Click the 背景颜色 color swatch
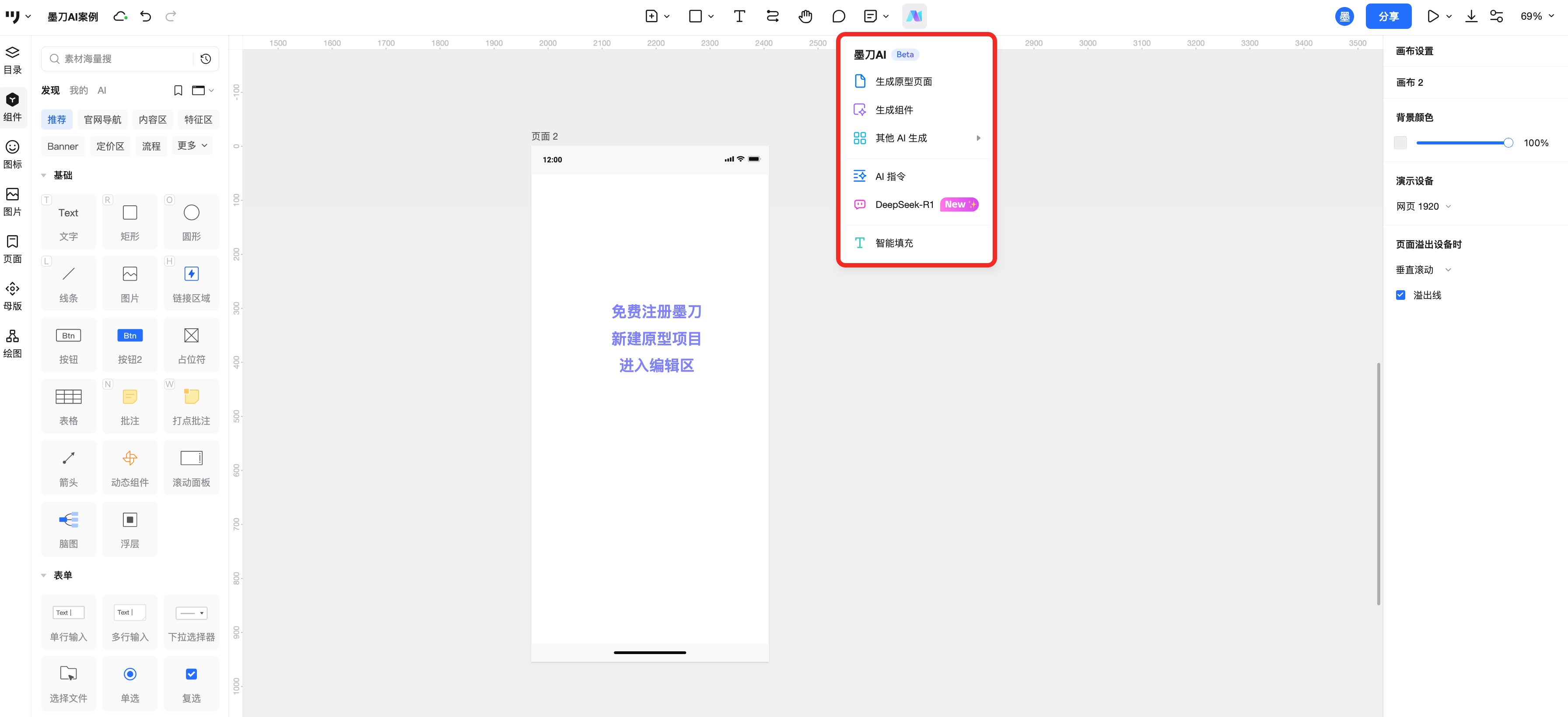1568x717 pixels. click(1400, 143)
